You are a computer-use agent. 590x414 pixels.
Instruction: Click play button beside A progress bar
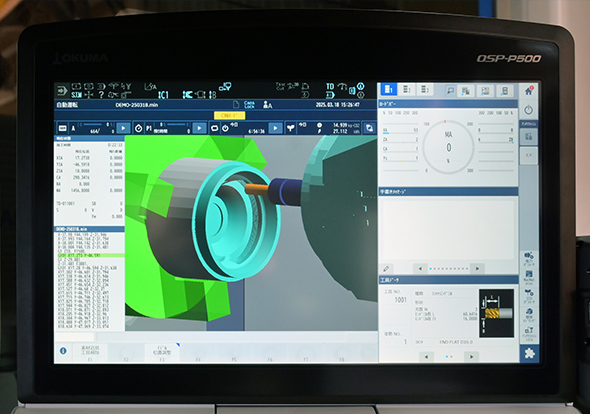tap(123, 128)
